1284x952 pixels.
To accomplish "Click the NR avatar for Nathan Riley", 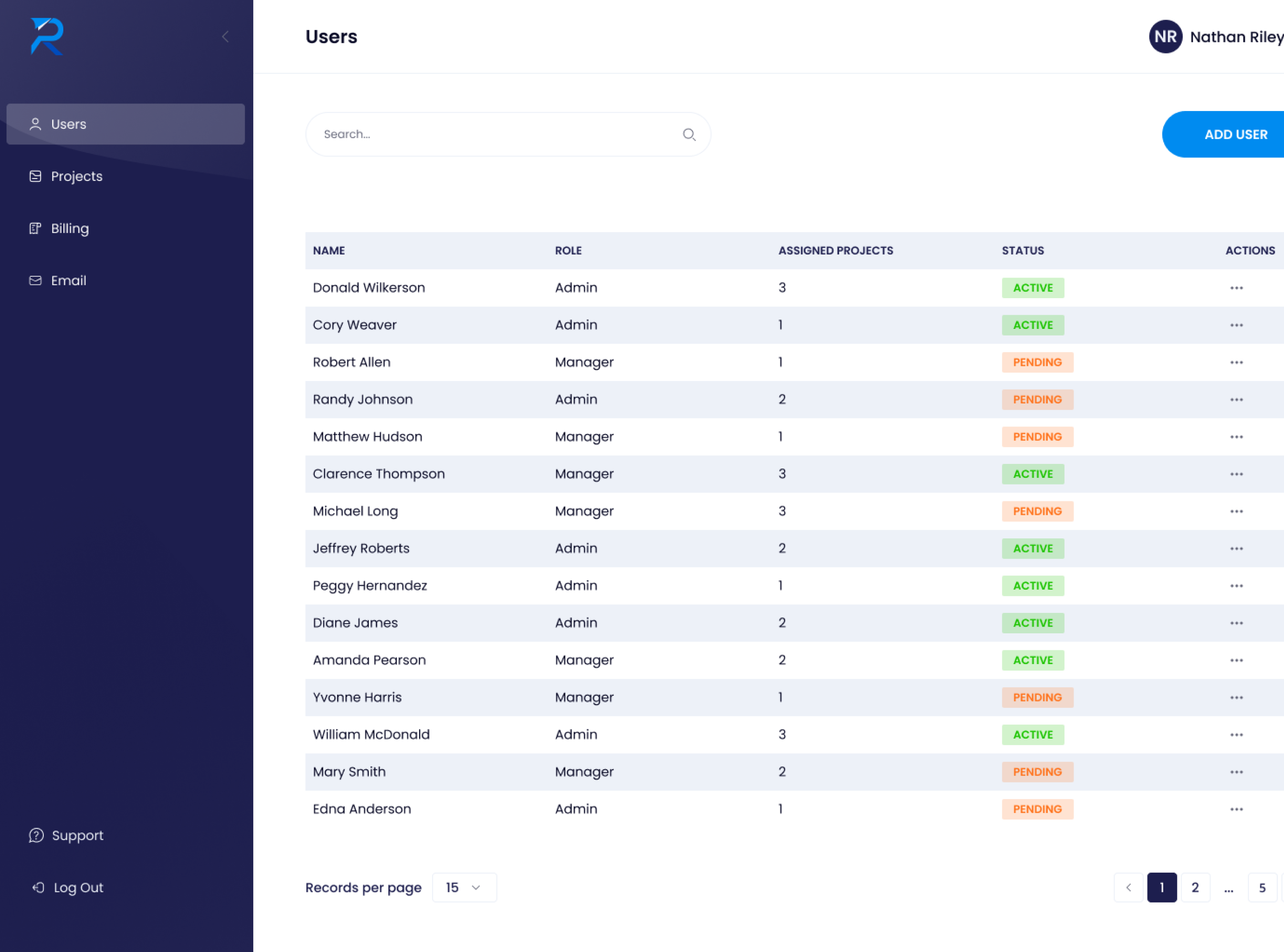I will click(1165, 36).
